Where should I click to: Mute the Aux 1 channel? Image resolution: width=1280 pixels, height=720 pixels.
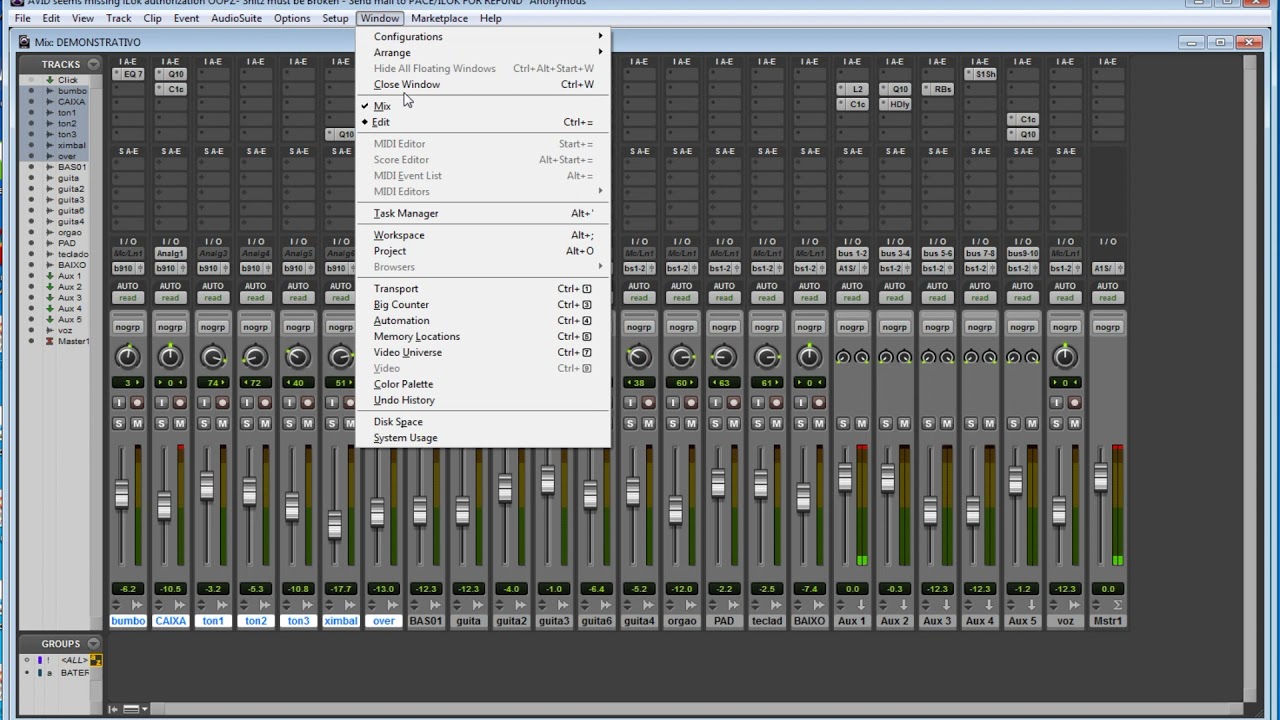click(x=861, y=423)
